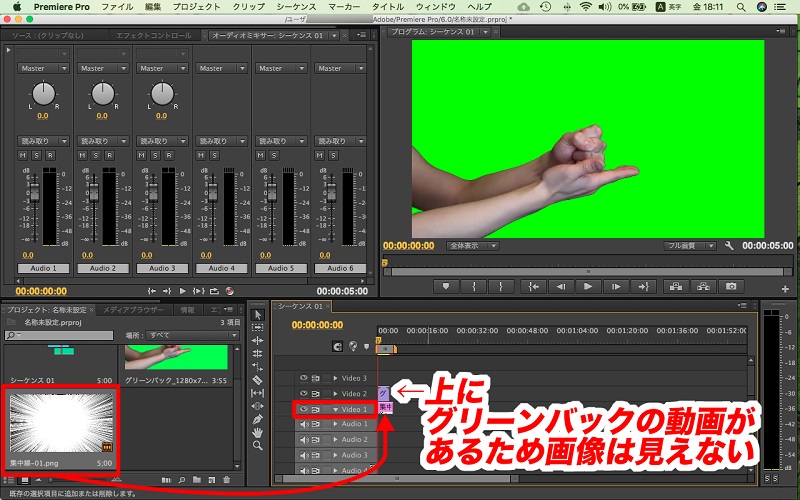This screenshot has height=500, width=800.
Task: Mute Audio 1 track speaker in timeline
Action: [x=304, y=424]
